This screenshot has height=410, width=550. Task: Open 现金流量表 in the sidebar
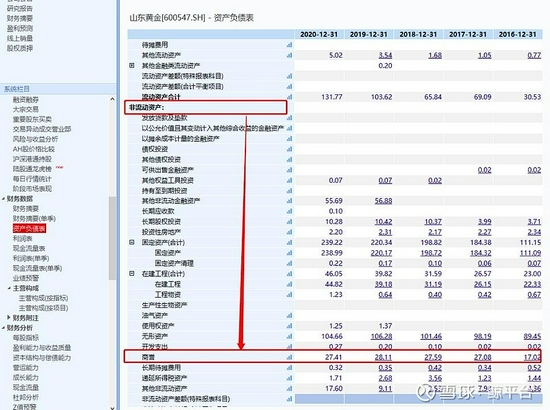coord(29,248)
